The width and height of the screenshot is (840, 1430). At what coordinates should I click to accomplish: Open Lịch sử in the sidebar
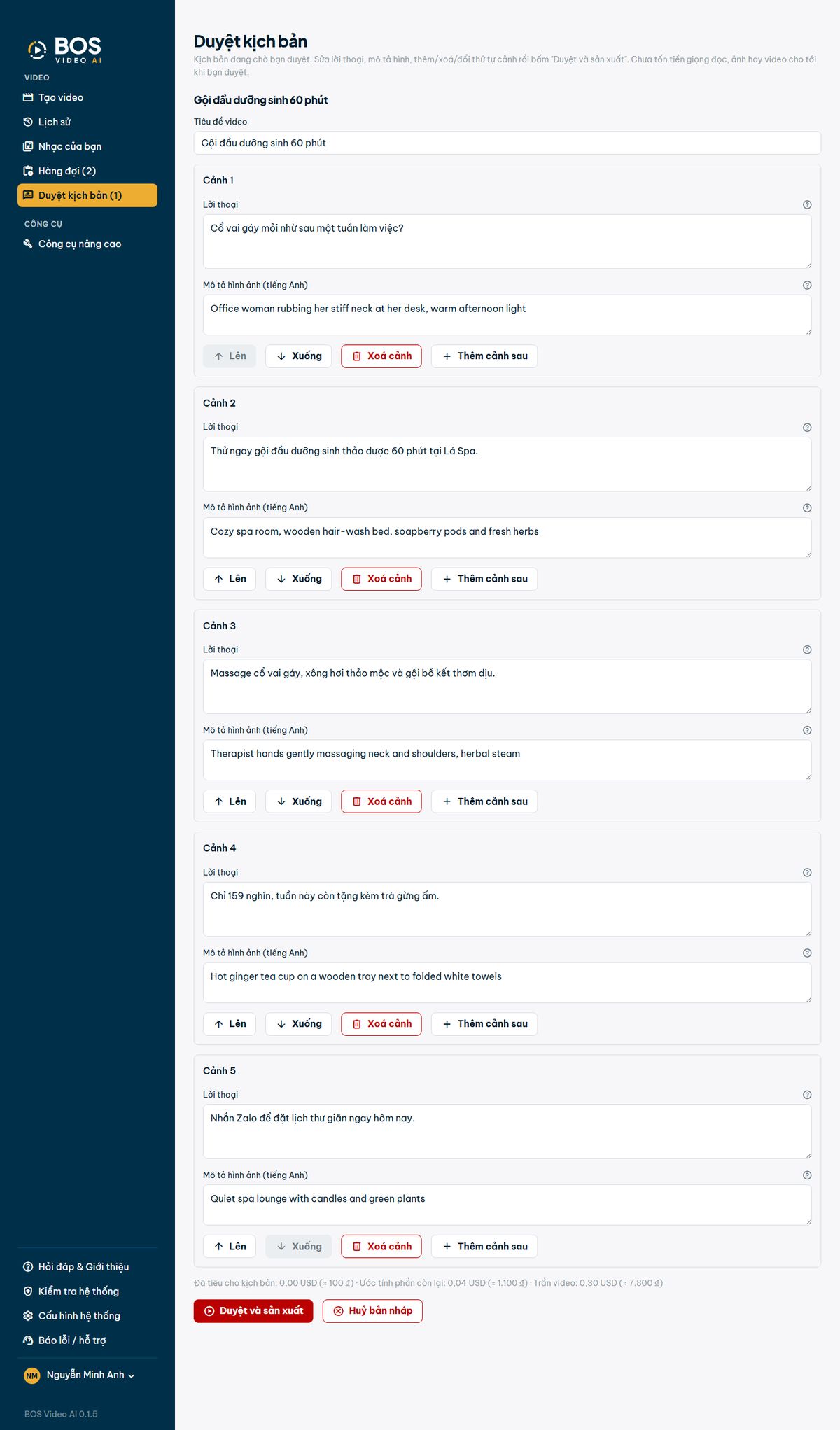point(87,122)
